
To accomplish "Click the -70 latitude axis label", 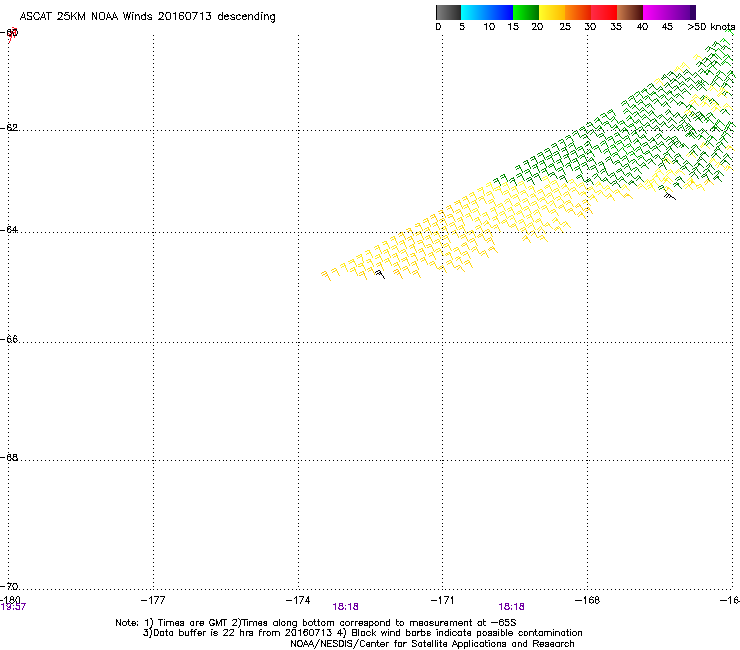I will [x=9, y=586].
